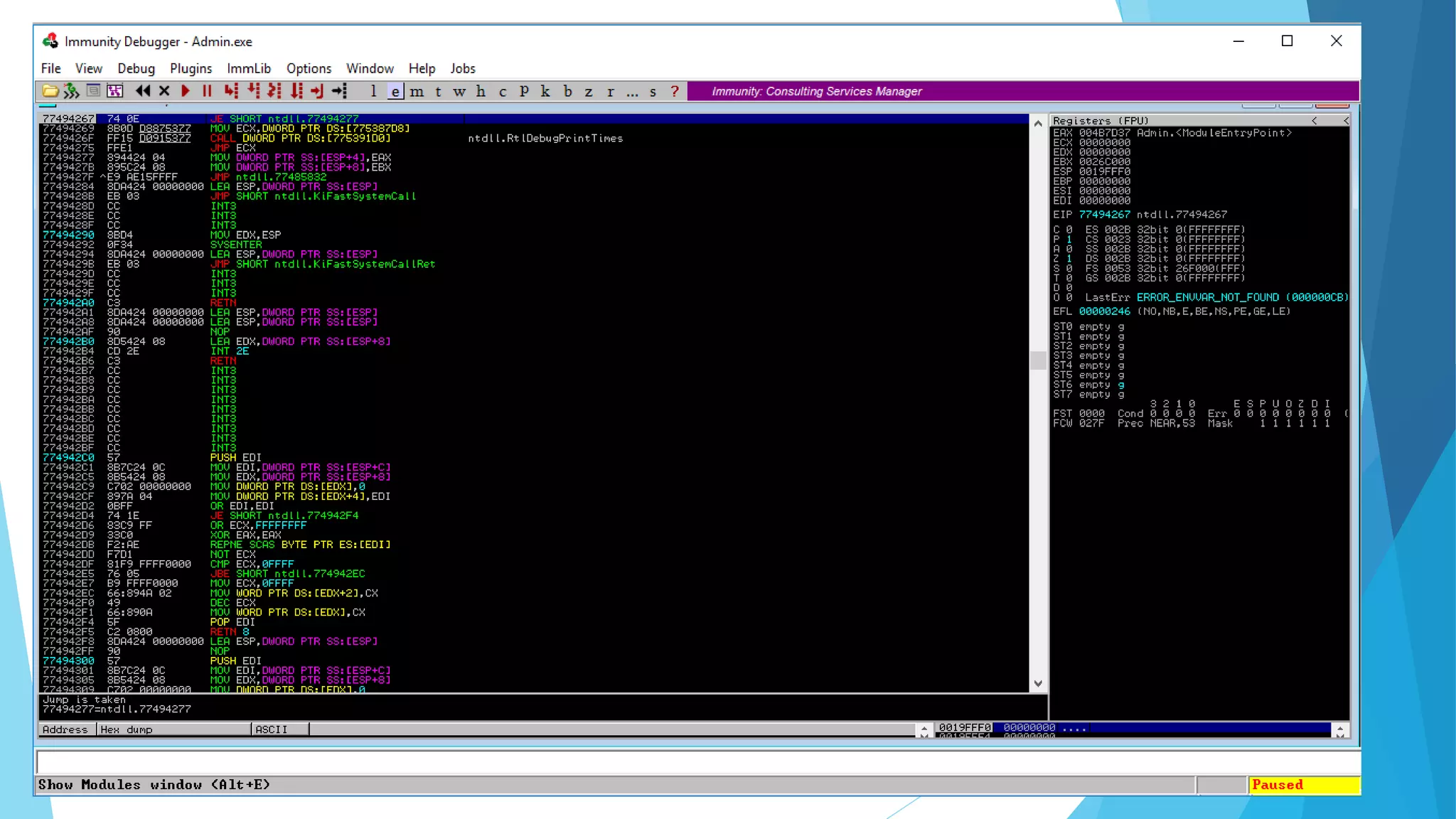Open the Plugins menu
The height and width of the screenshot is (819, 1456).
click(191, 68)
